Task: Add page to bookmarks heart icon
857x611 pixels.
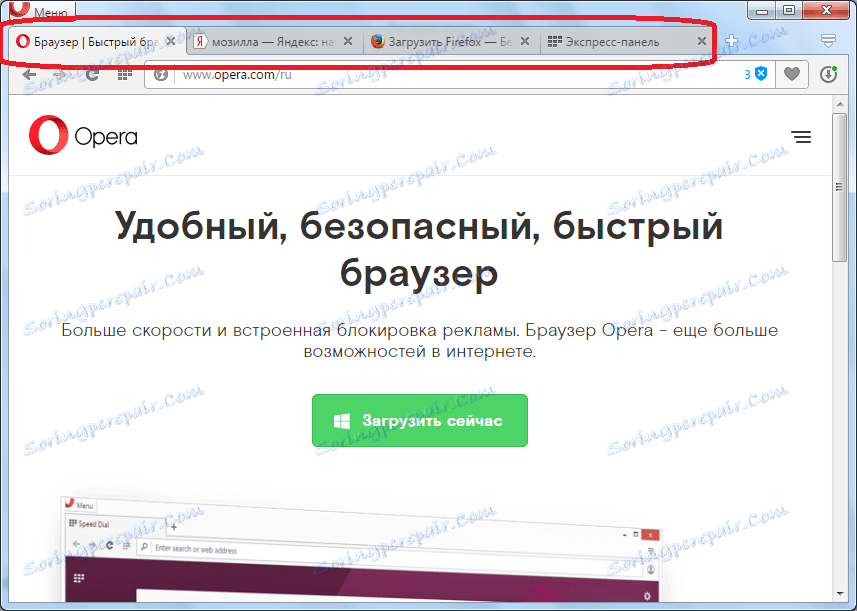Action: click(x=792, y=74)
